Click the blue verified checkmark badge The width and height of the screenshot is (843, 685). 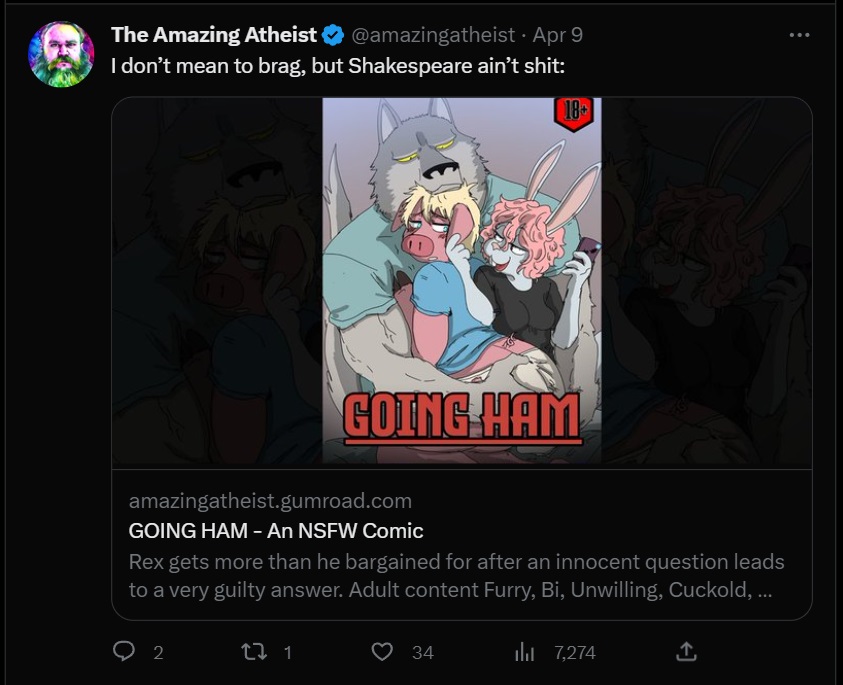tap(333, 35)
